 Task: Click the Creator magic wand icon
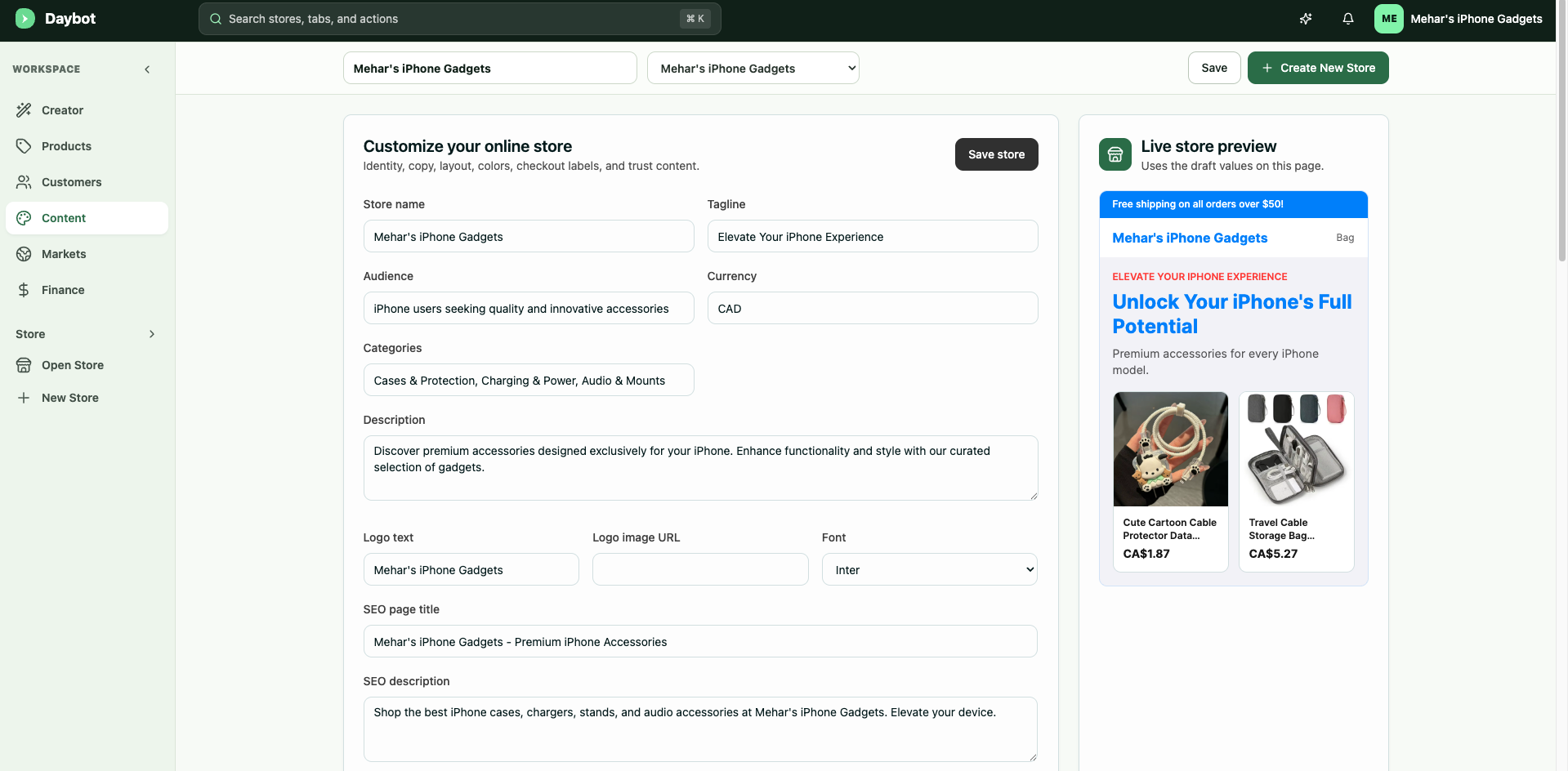[x=24, y=110]
